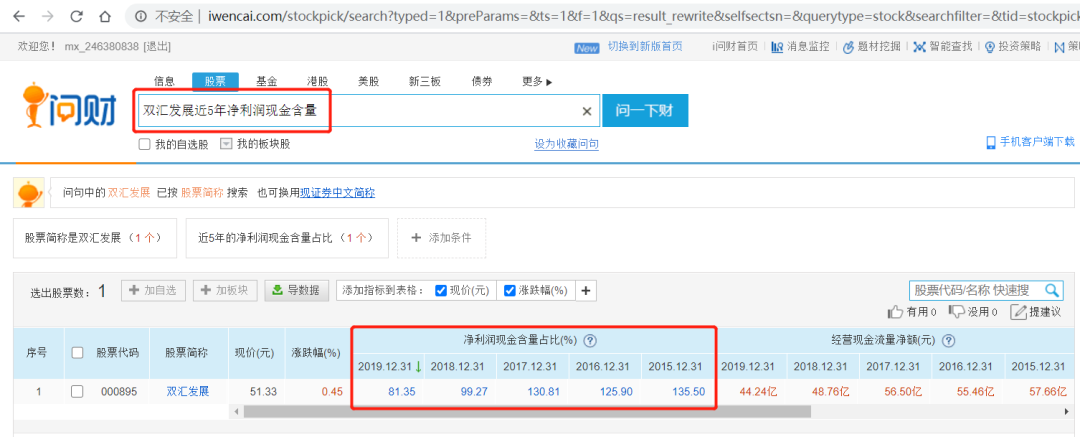Tick the checkbox for row 000895
The height and width of the screenshot is (437, 1080).
77,392
